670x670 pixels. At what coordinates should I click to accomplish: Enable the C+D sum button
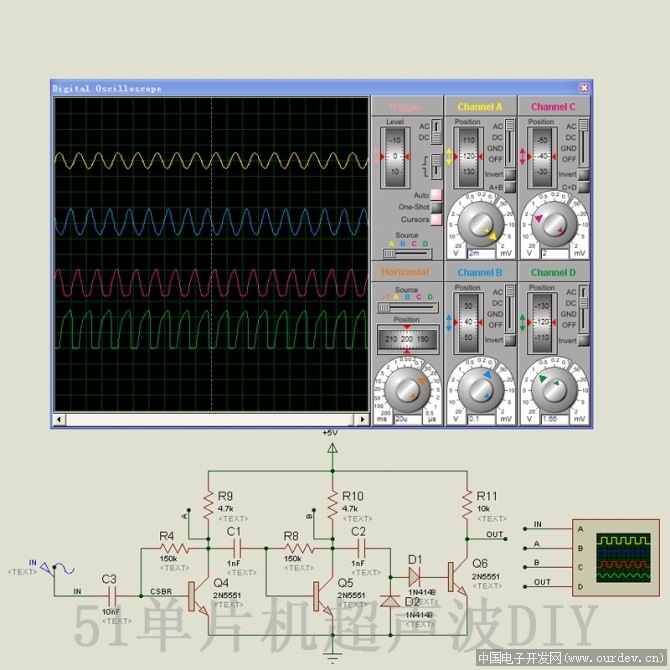[x=583, y=187]
